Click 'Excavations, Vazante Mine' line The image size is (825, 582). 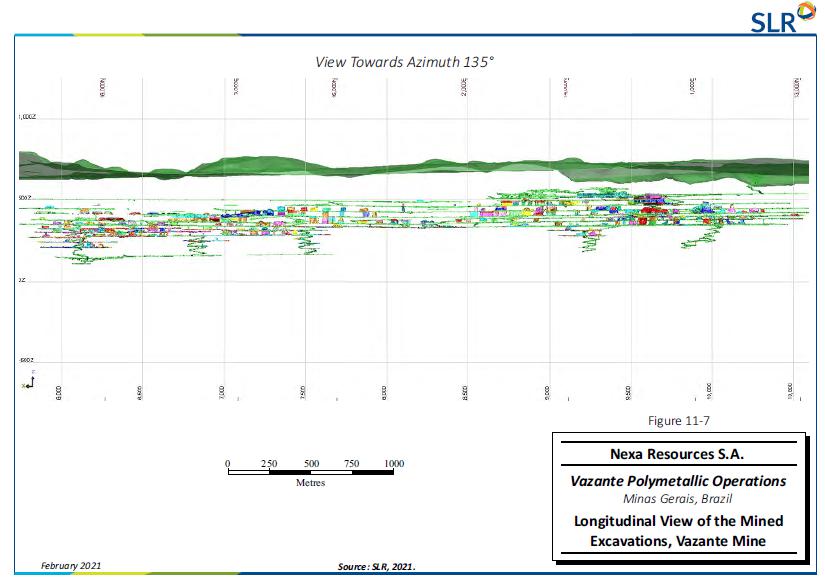[678, 541]
